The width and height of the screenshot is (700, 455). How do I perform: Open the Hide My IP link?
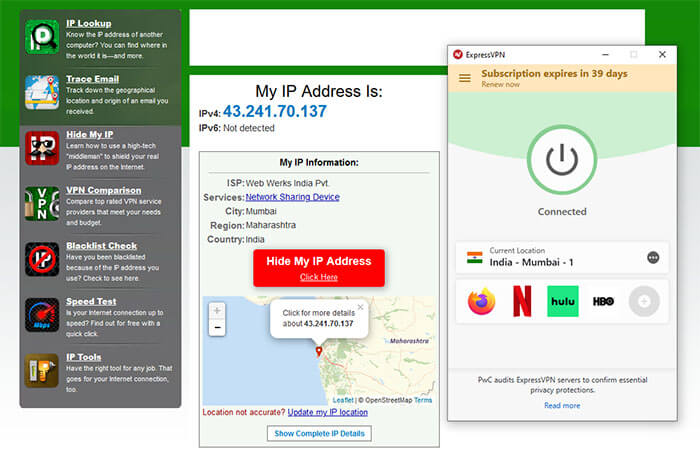[x=90, y=134]
